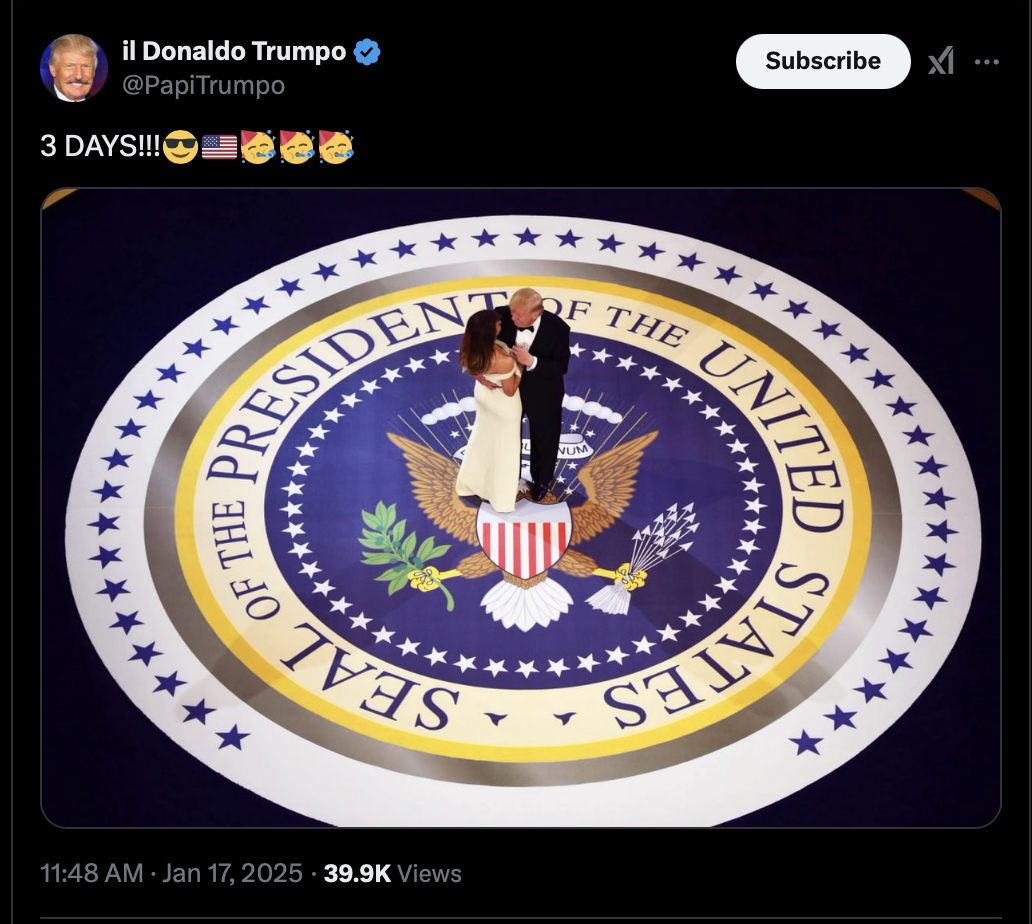Open the @PapiTrumpo handle link

click(x=203, y=85)
